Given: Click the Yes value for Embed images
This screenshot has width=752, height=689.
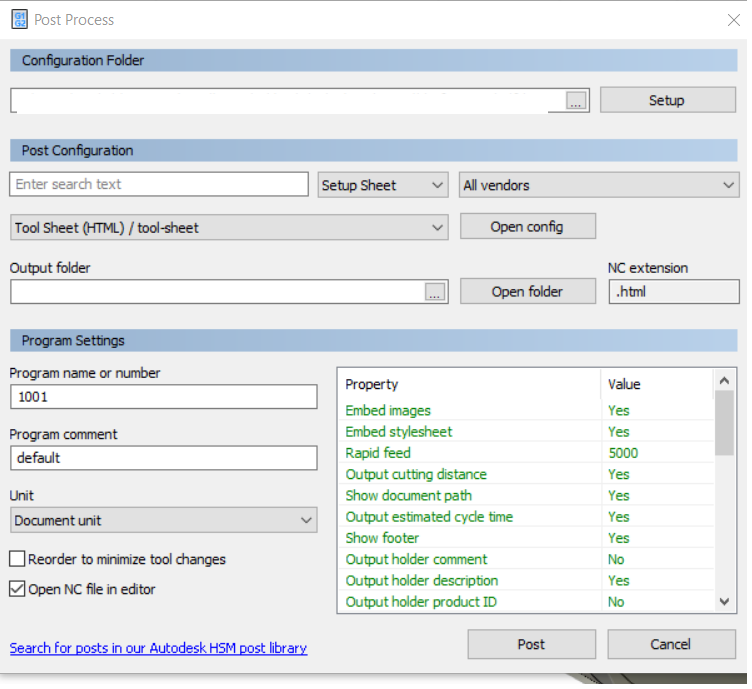Looking at the screenshot, I should click(619, 410).
